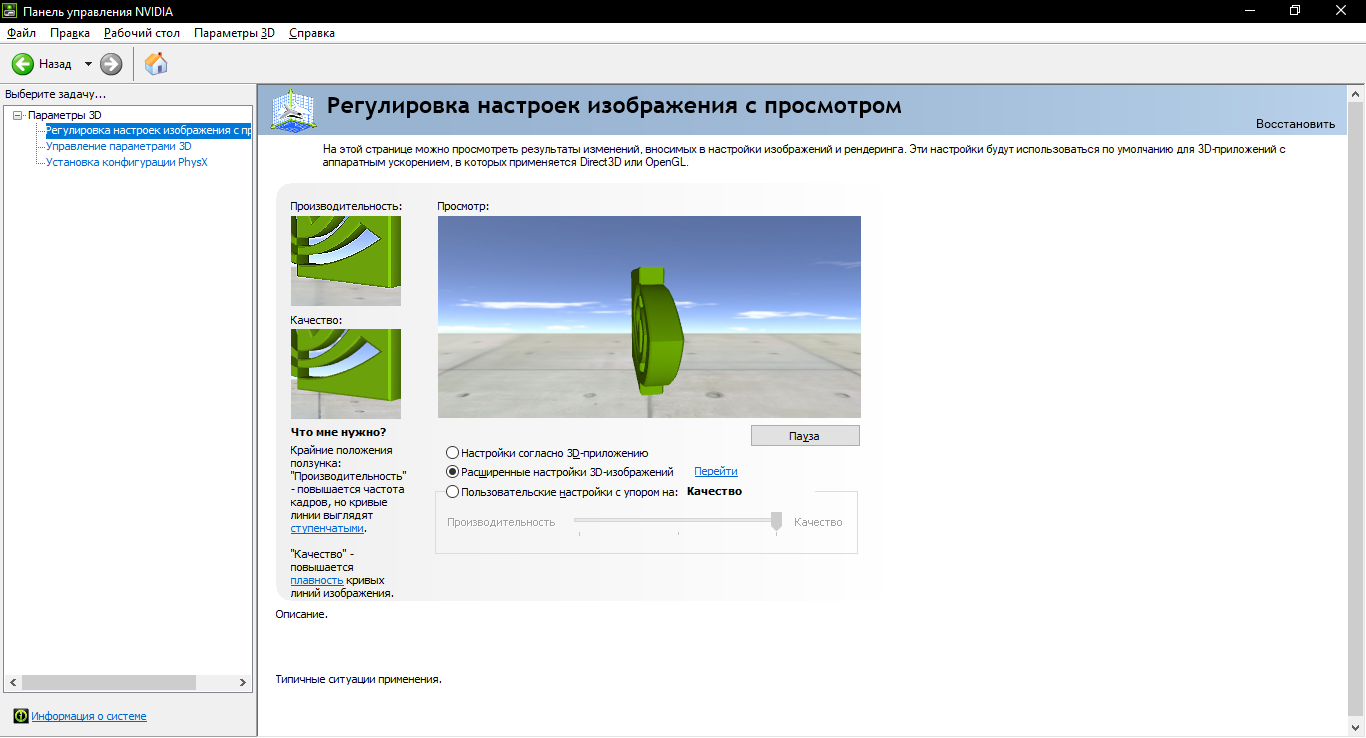Collapse the Параметры 3D tree node
The width and height of the screenshot is (1366, 738).
pos(18,115)
